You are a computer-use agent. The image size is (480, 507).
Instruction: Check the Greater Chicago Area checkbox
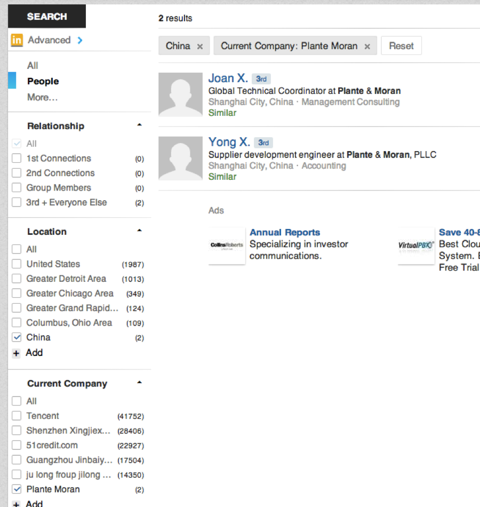pyautogui.click(x=16, y=293)
